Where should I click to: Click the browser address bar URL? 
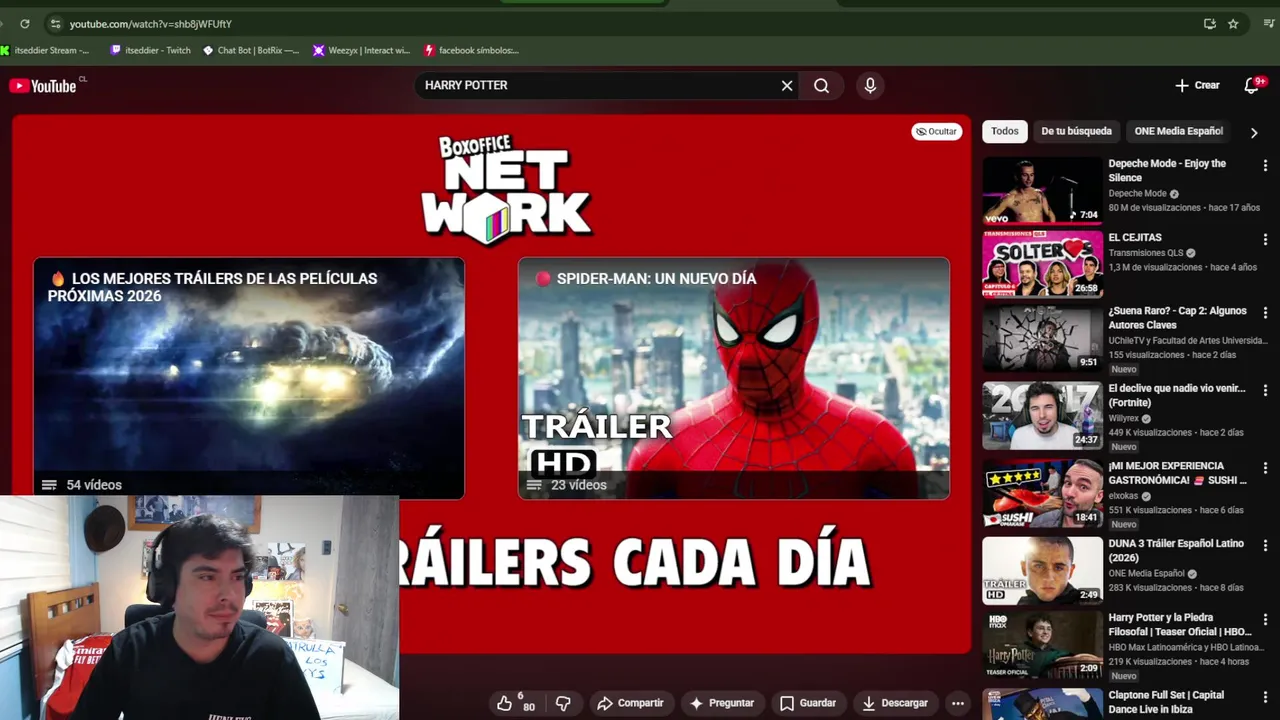point(150,24)
